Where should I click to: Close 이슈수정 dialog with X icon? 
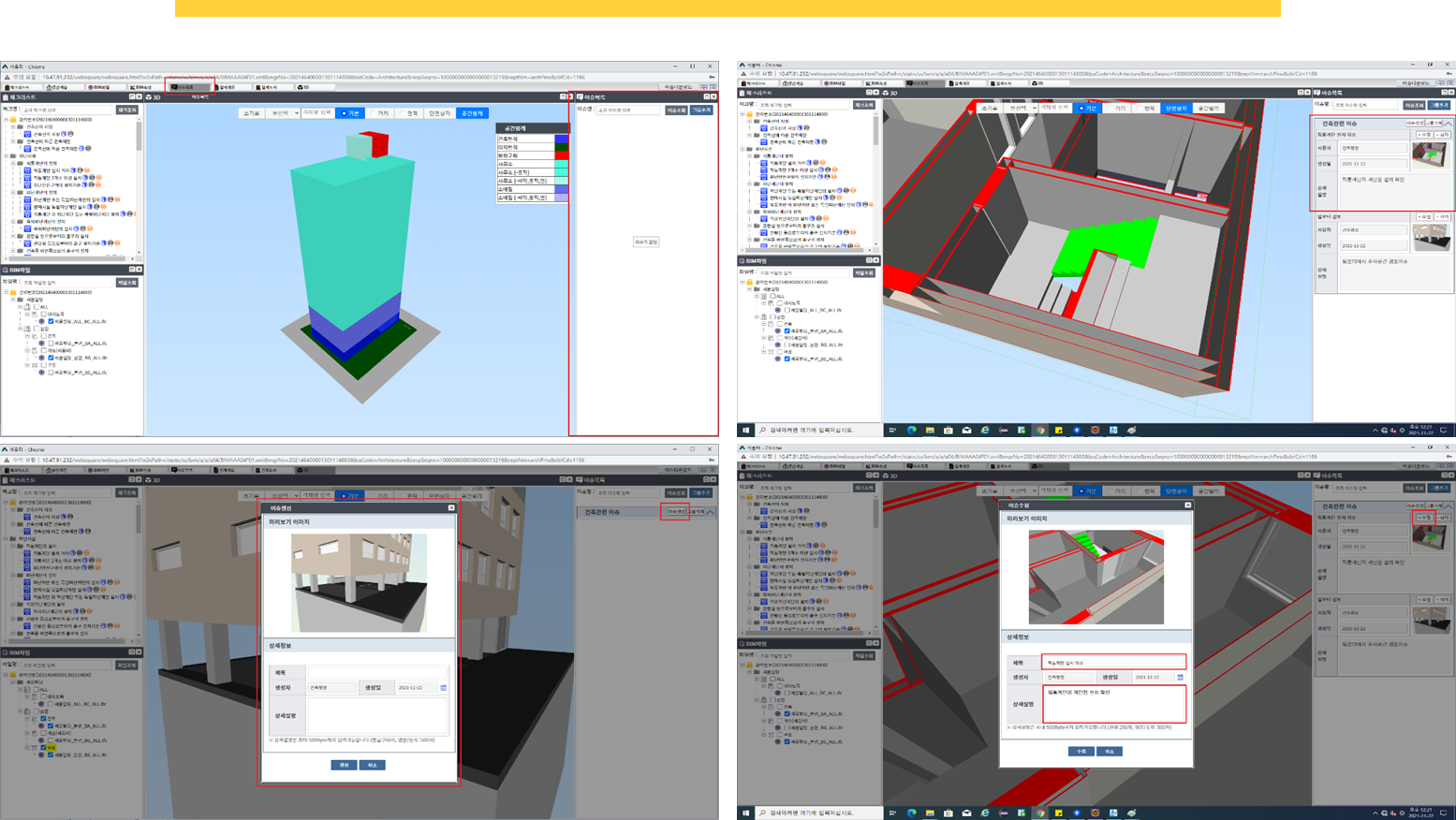[1188, 505]
